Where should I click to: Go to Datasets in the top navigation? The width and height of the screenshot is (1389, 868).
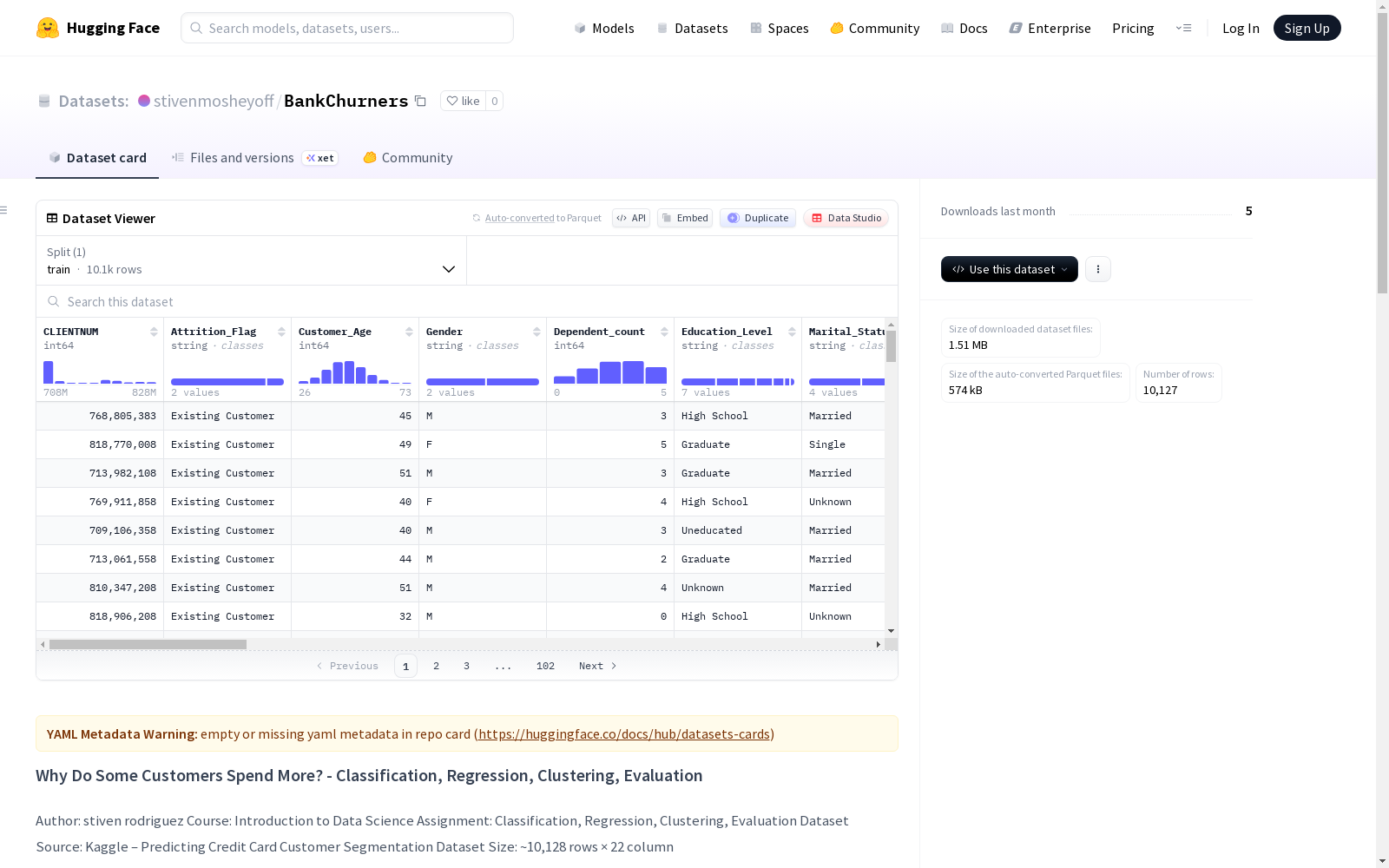[x=692, y=28]
